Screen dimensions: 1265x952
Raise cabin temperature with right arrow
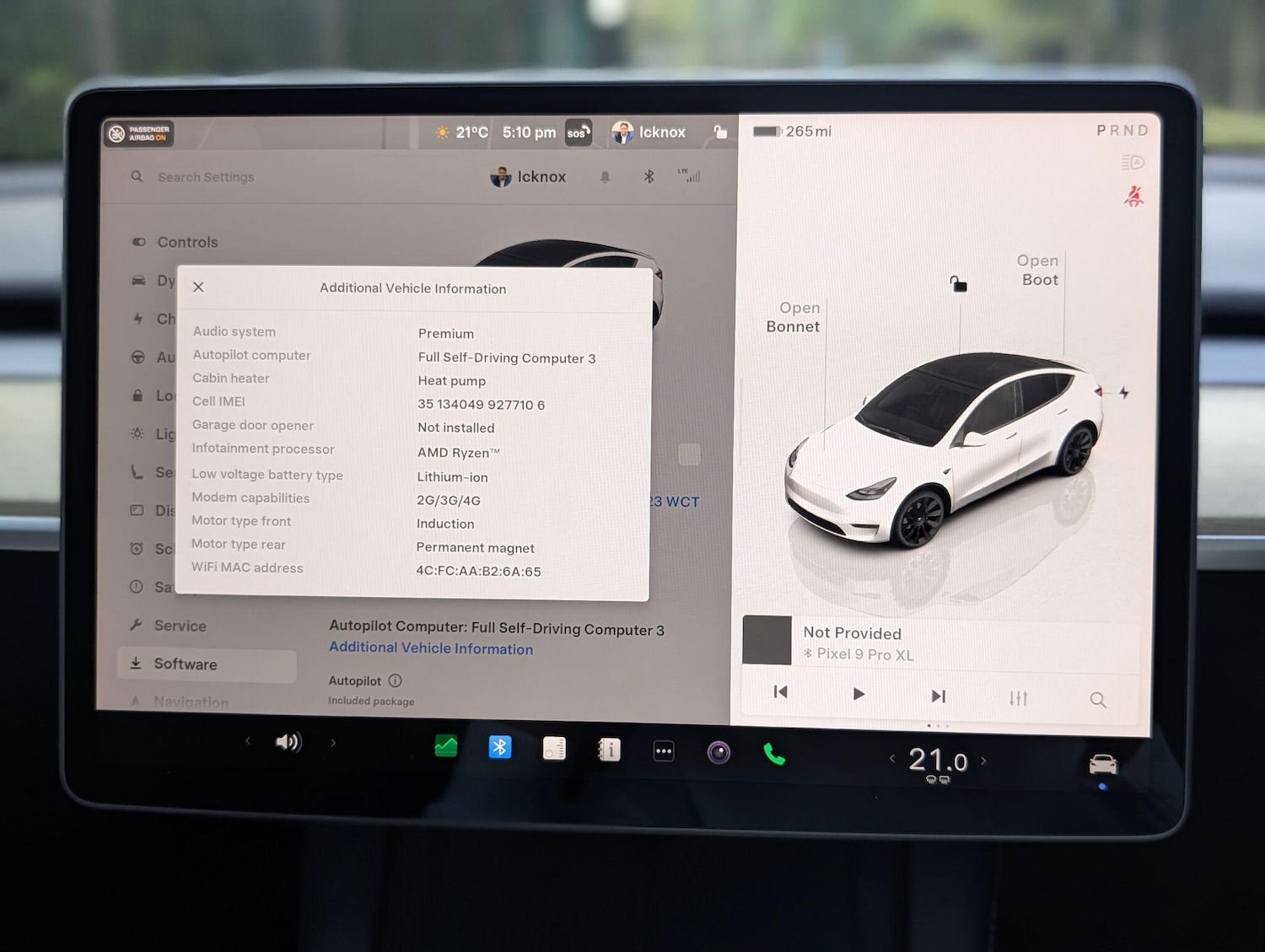tap(983, 761)
